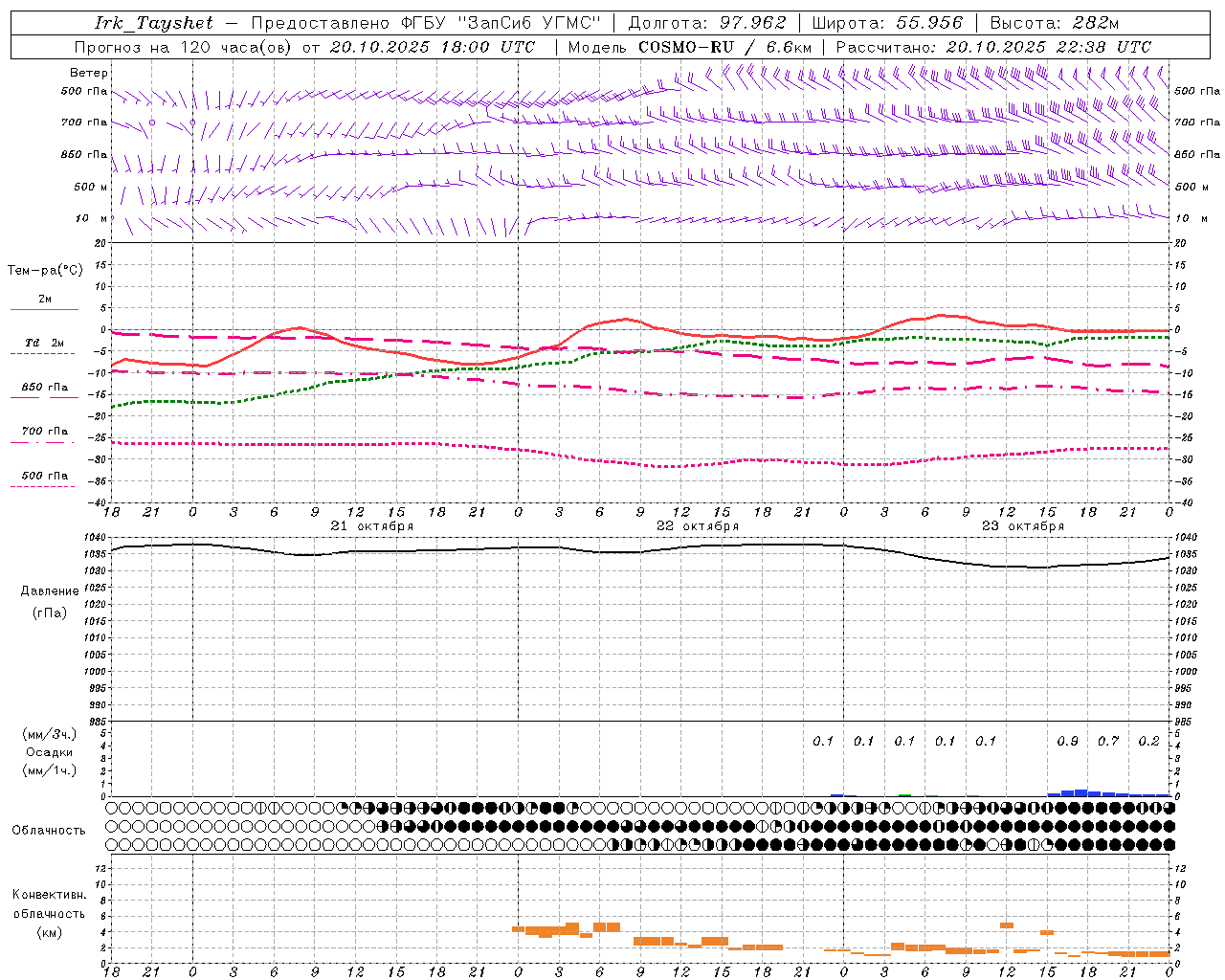The width and height of the screenshot is (1225, 980).
Task: Click the 0.9 precipitation amount value
Action: click(1067, 742)
